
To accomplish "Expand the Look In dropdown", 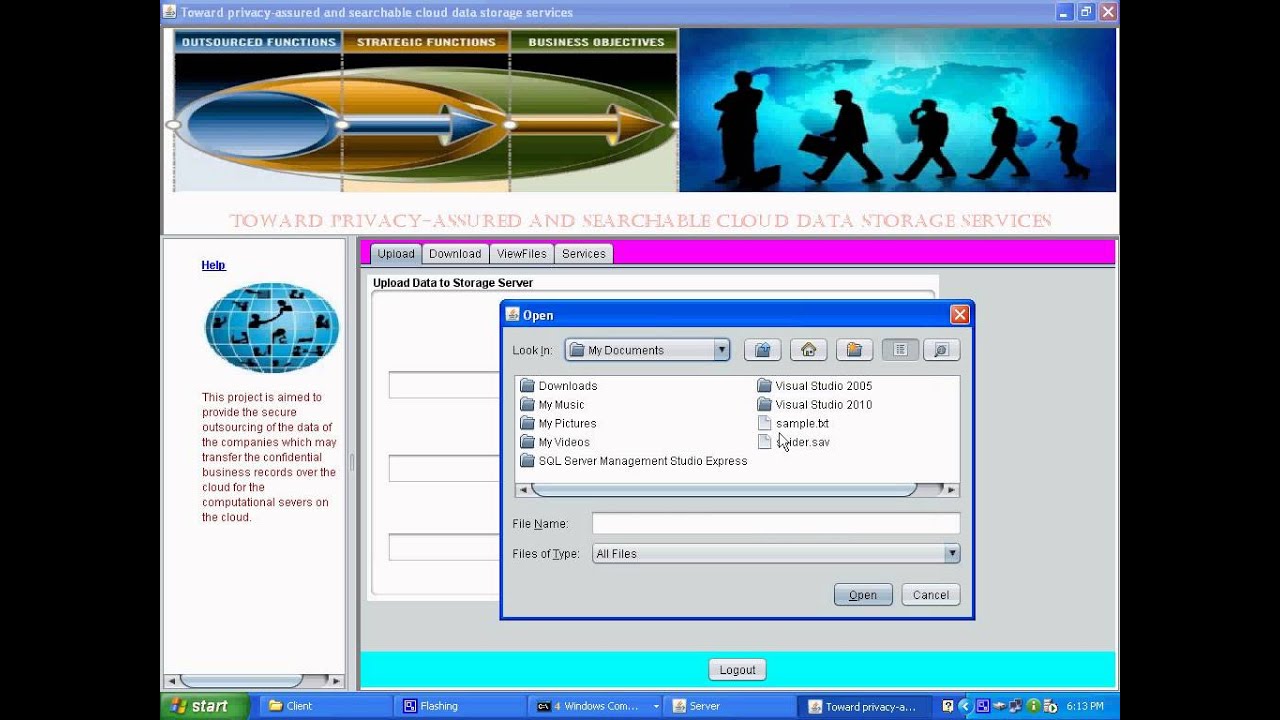I will coord(721,350).
